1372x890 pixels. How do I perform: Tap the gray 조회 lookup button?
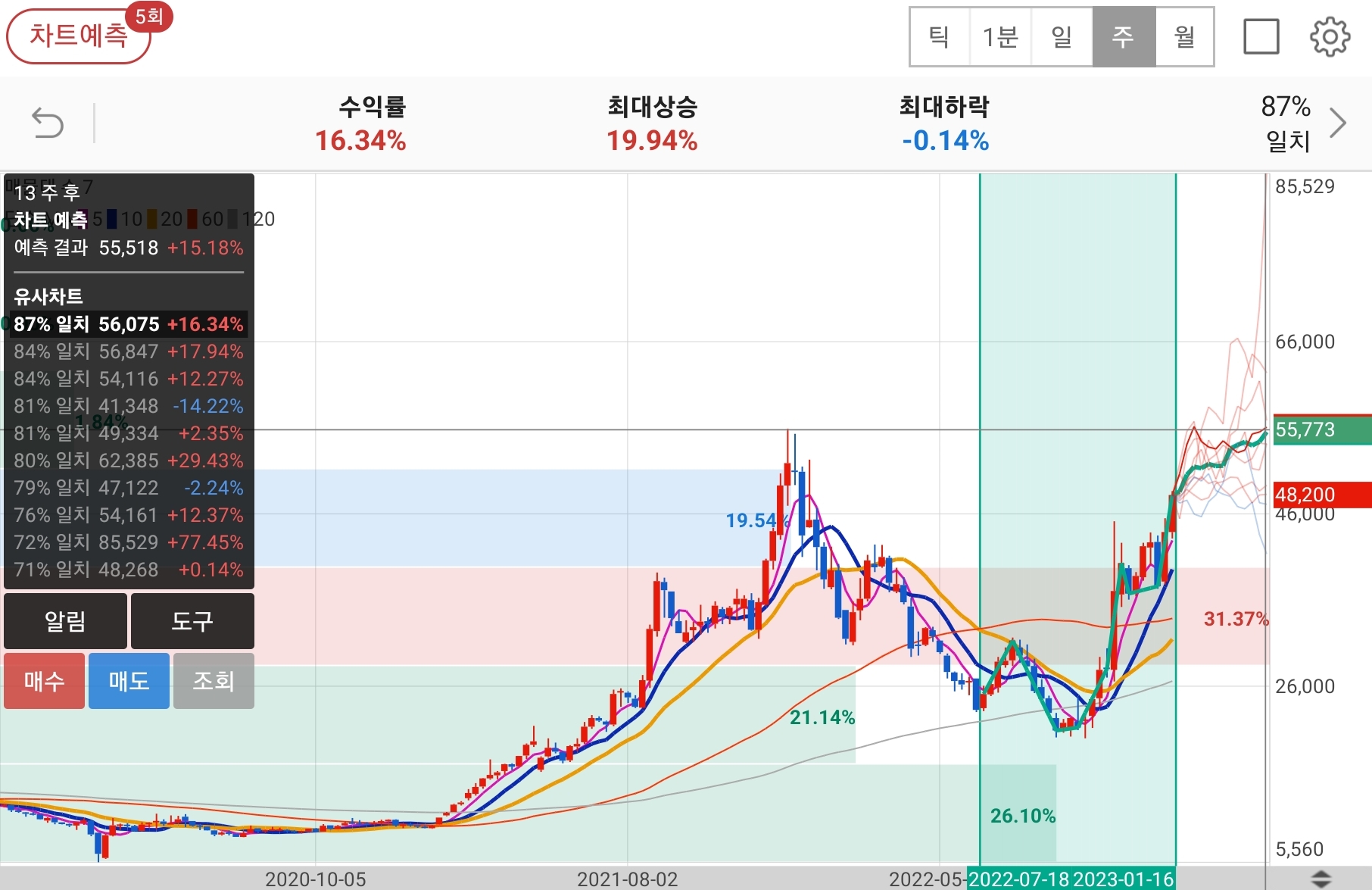coord(214,681)
